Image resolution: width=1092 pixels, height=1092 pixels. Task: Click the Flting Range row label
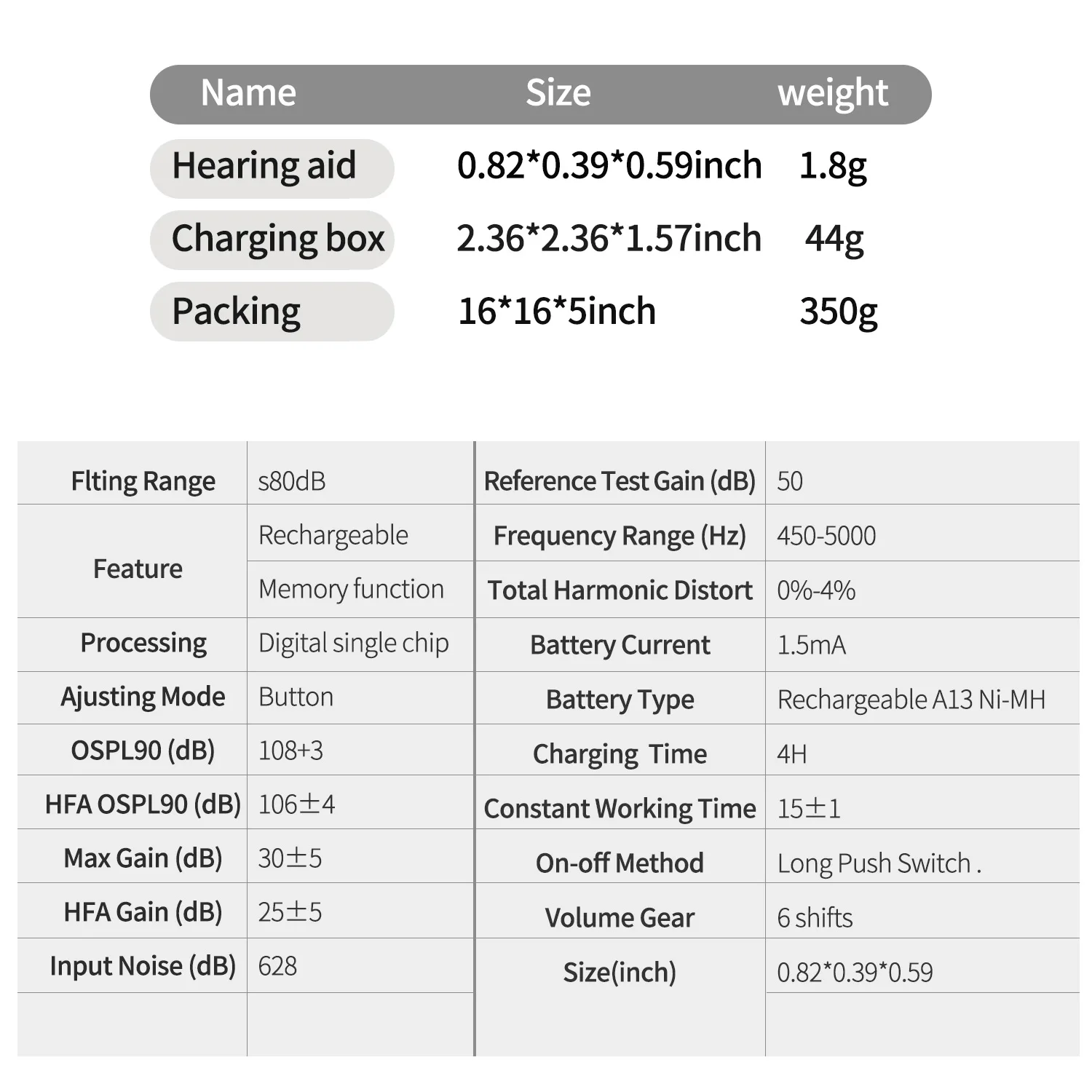click(x=143, y=481)
